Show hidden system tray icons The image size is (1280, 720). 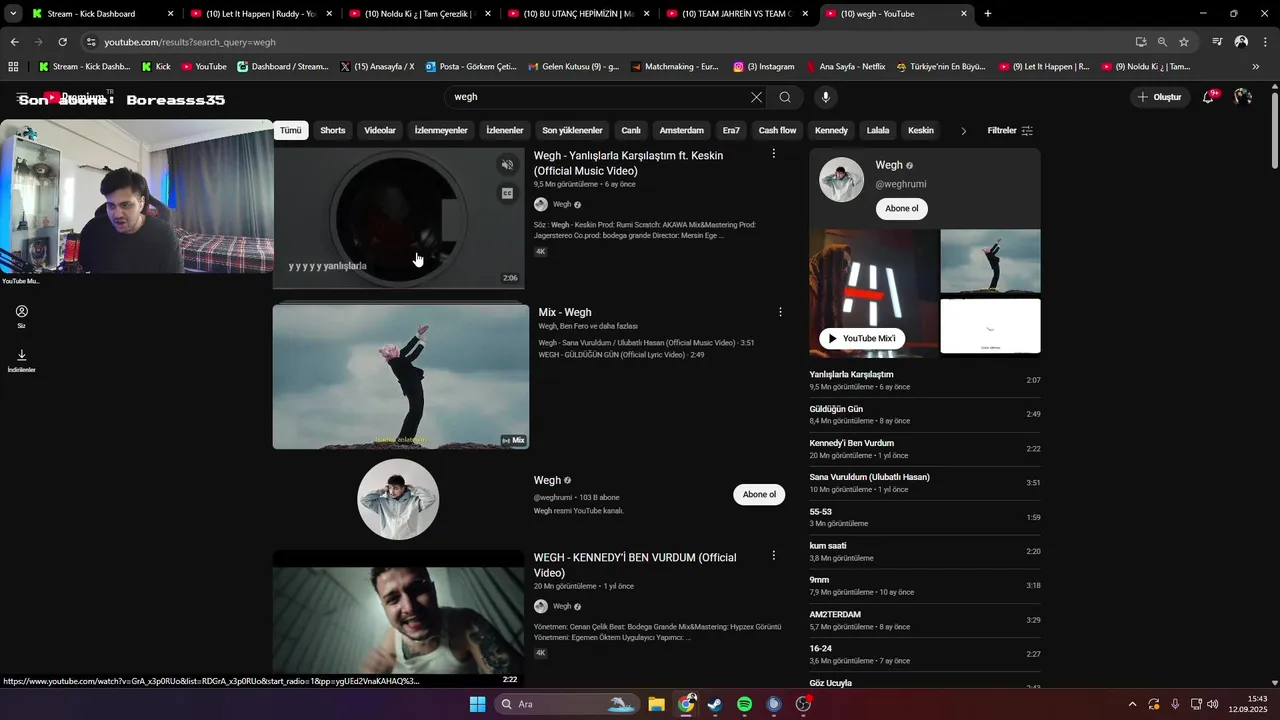point(1132,704)
